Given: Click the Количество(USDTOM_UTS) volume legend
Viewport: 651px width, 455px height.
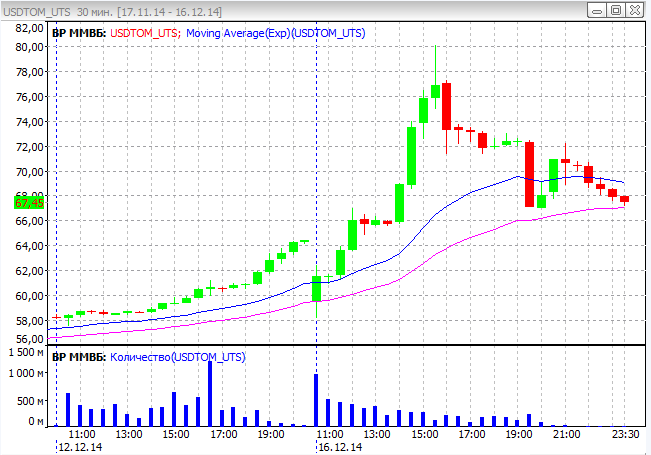Looking at the screenshot, I should pos(177,357).
